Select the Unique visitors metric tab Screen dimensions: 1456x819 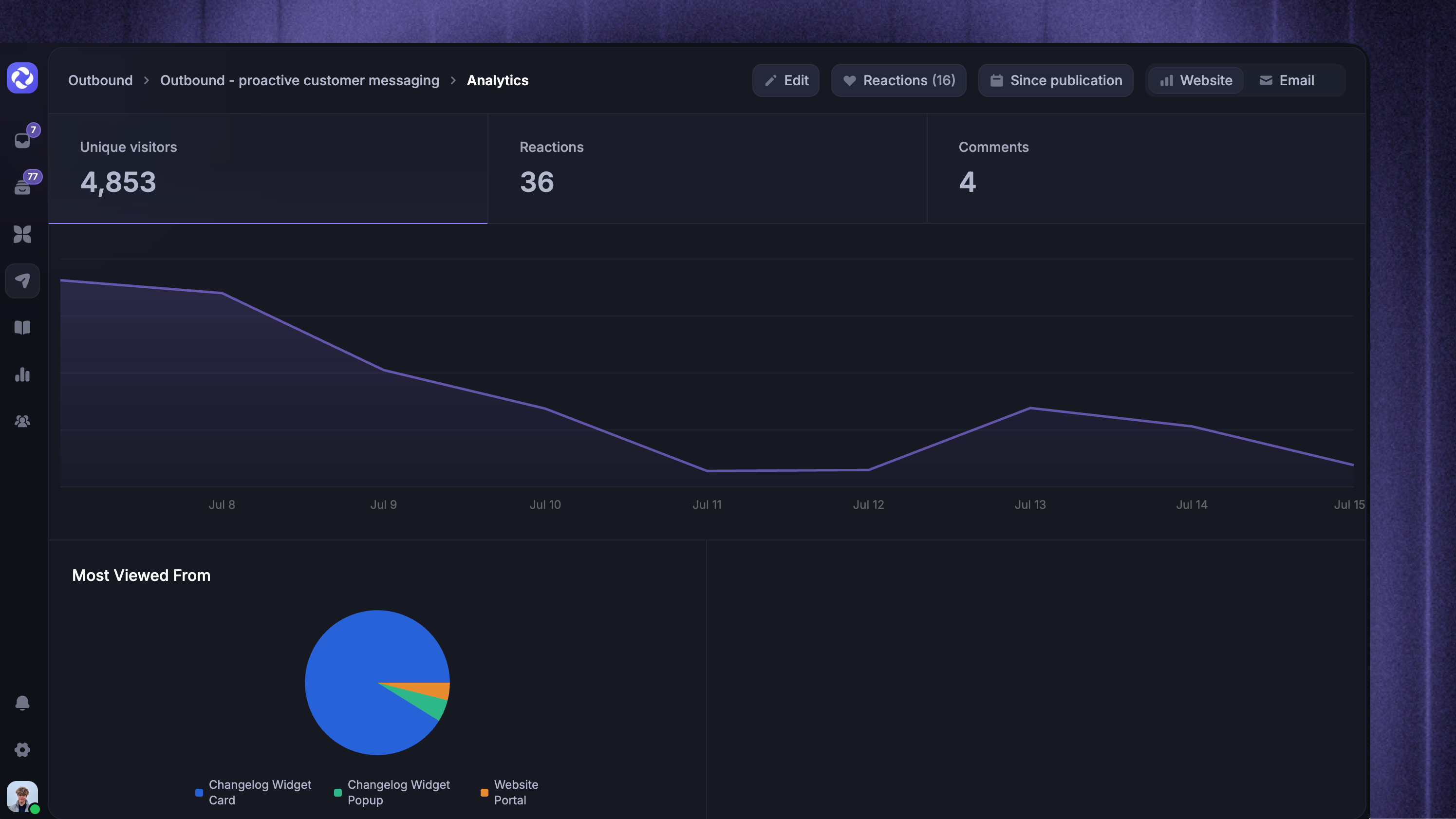pyautogui.click(x=268, y=168)
